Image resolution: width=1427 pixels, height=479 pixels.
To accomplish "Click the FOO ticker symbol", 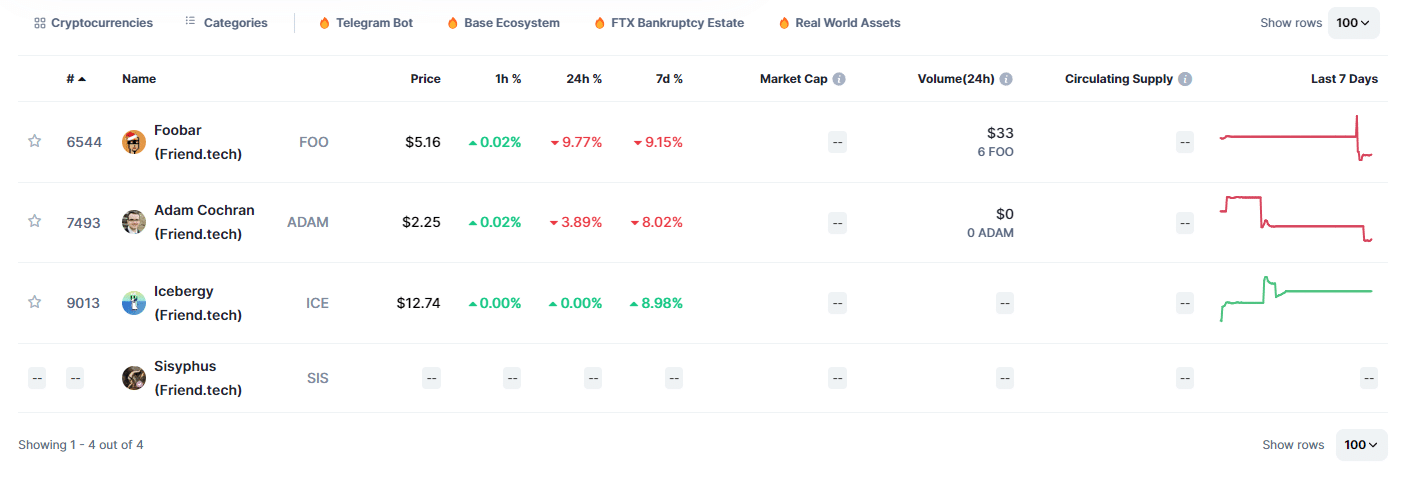I will point(313,142).
